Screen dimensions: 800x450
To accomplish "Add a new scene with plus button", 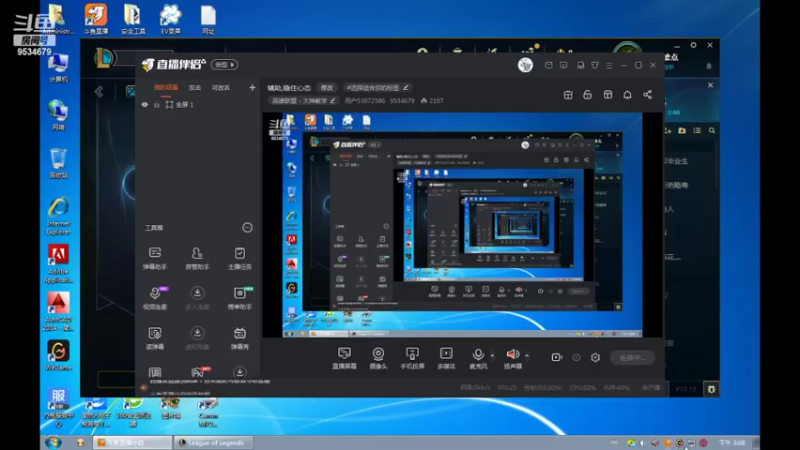I will pos(252,88).
